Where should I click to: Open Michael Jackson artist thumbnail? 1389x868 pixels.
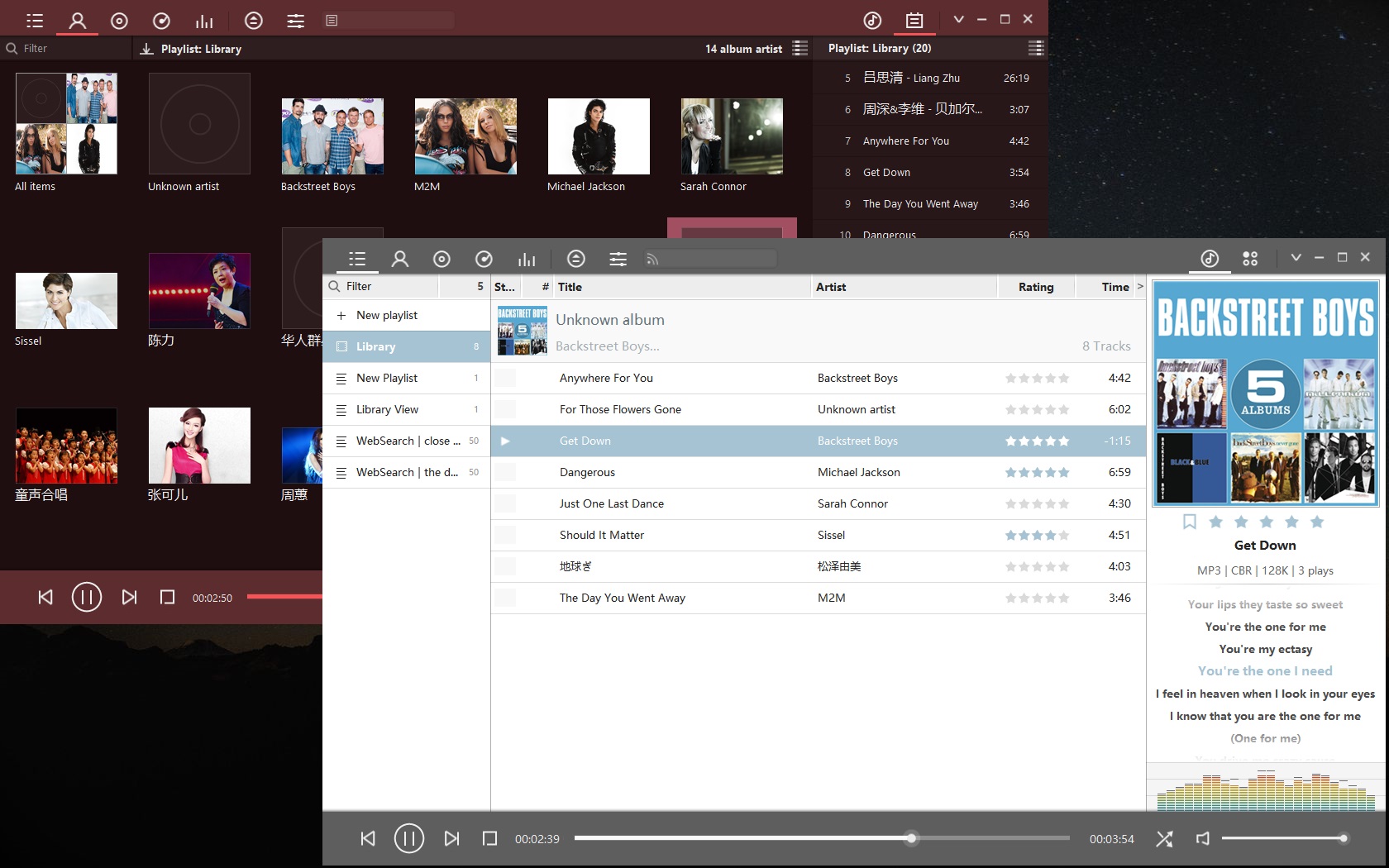point(599,136)
